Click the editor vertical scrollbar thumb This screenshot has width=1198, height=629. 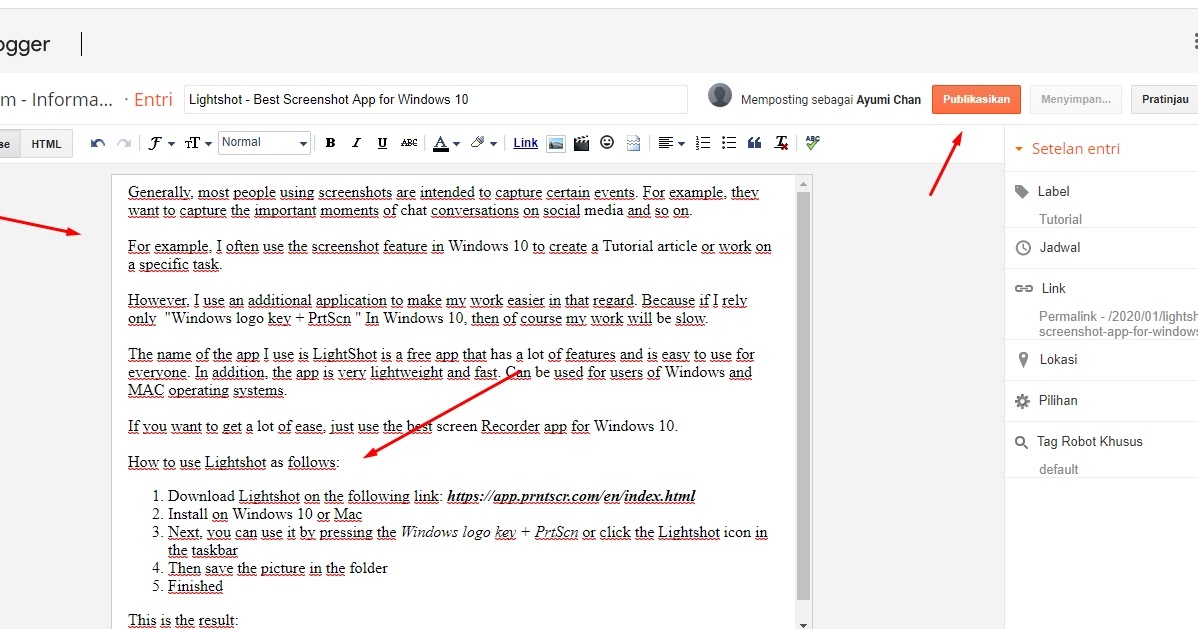[803, 395]
